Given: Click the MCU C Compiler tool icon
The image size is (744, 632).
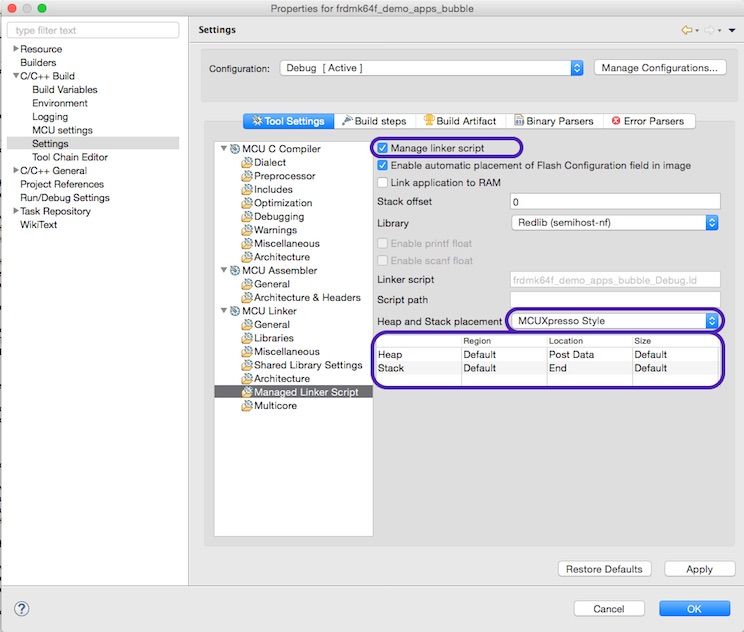Looking at the screenshot, I should pos(235,149).
